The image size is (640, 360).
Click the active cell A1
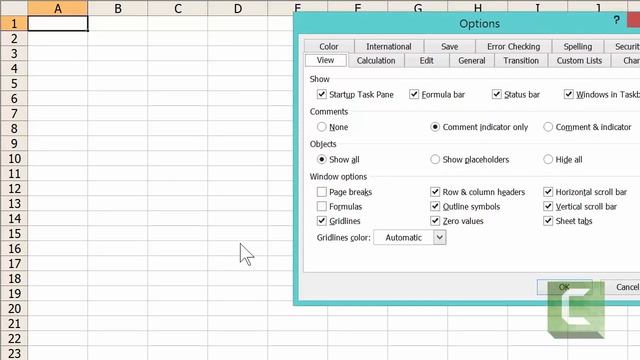point(58,23)
